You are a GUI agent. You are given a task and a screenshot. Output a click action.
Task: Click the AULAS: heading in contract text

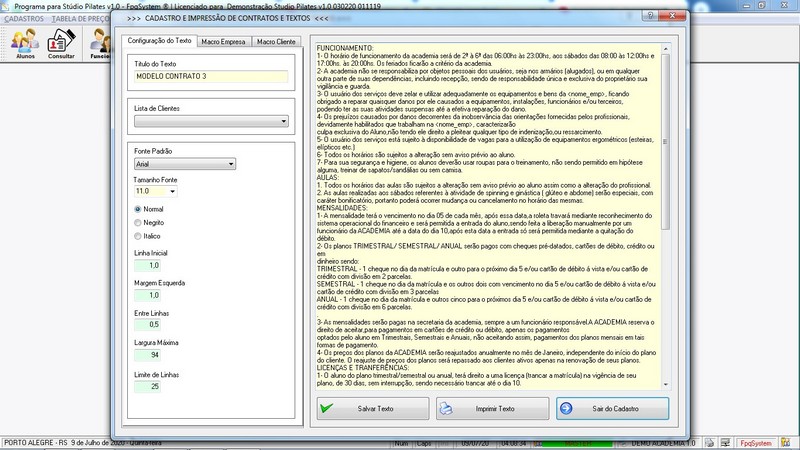pyautogui.click(x=328, y=178)
